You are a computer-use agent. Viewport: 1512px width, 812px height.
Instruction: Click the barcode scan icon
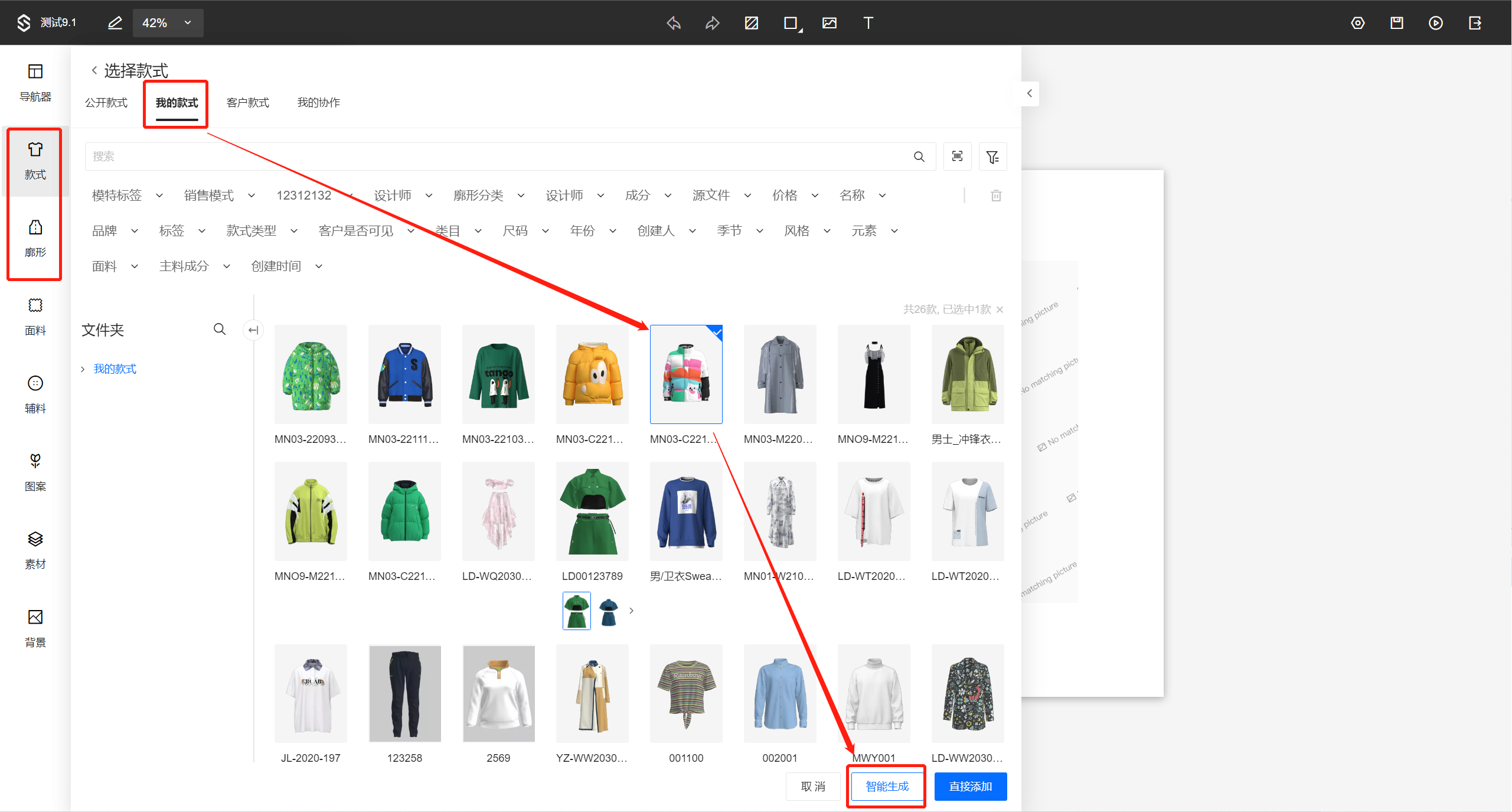tap(958, 156)
